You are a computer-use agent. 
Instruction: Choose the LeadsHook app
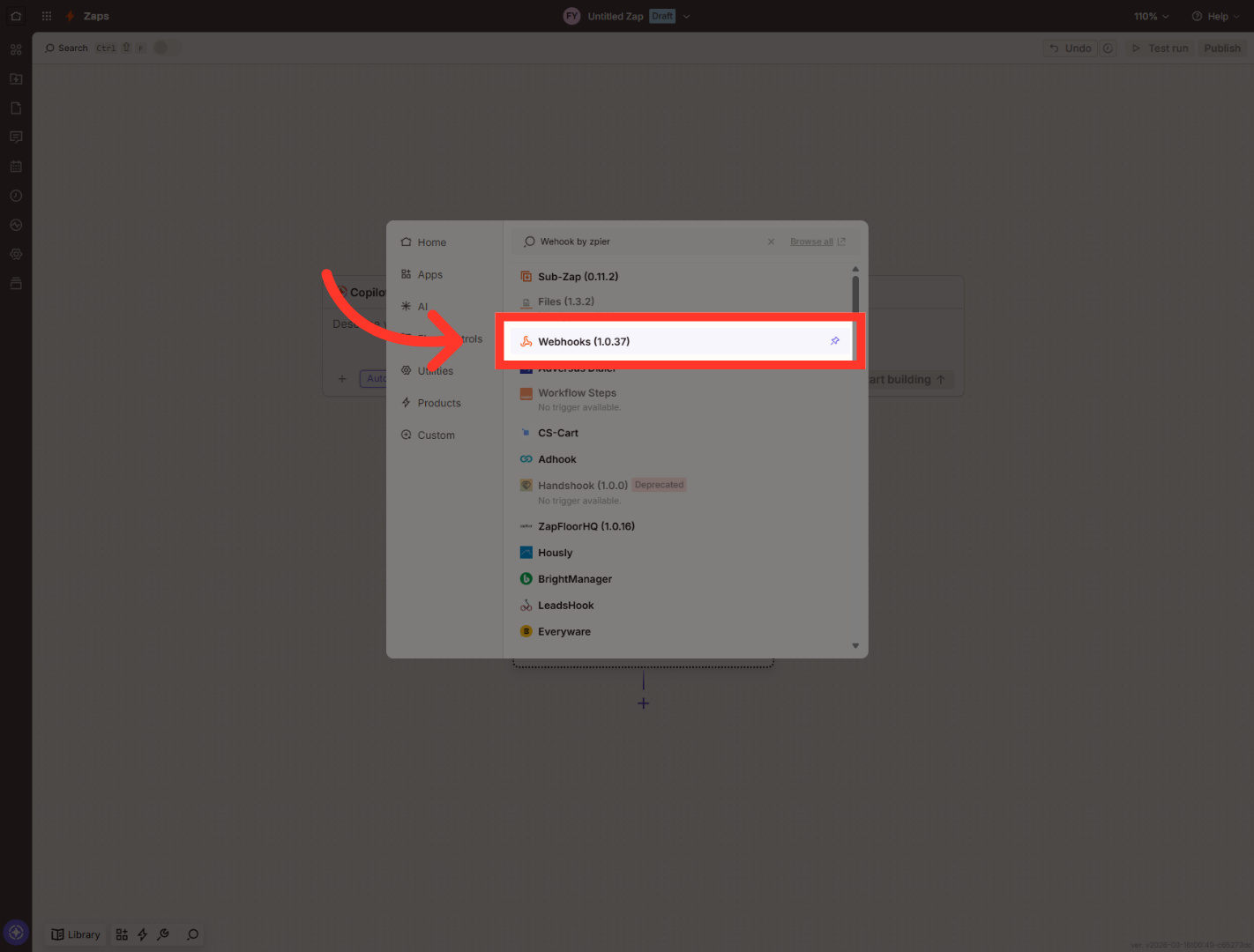566,606
